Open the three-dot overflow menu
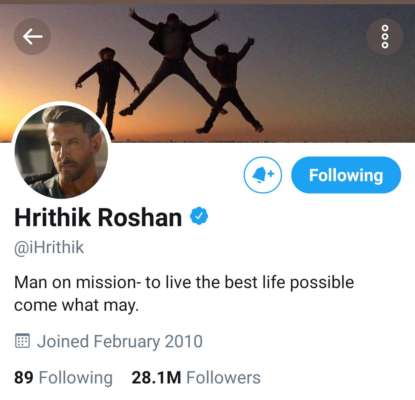Screen dimensions: 415x400 point(385,36)
